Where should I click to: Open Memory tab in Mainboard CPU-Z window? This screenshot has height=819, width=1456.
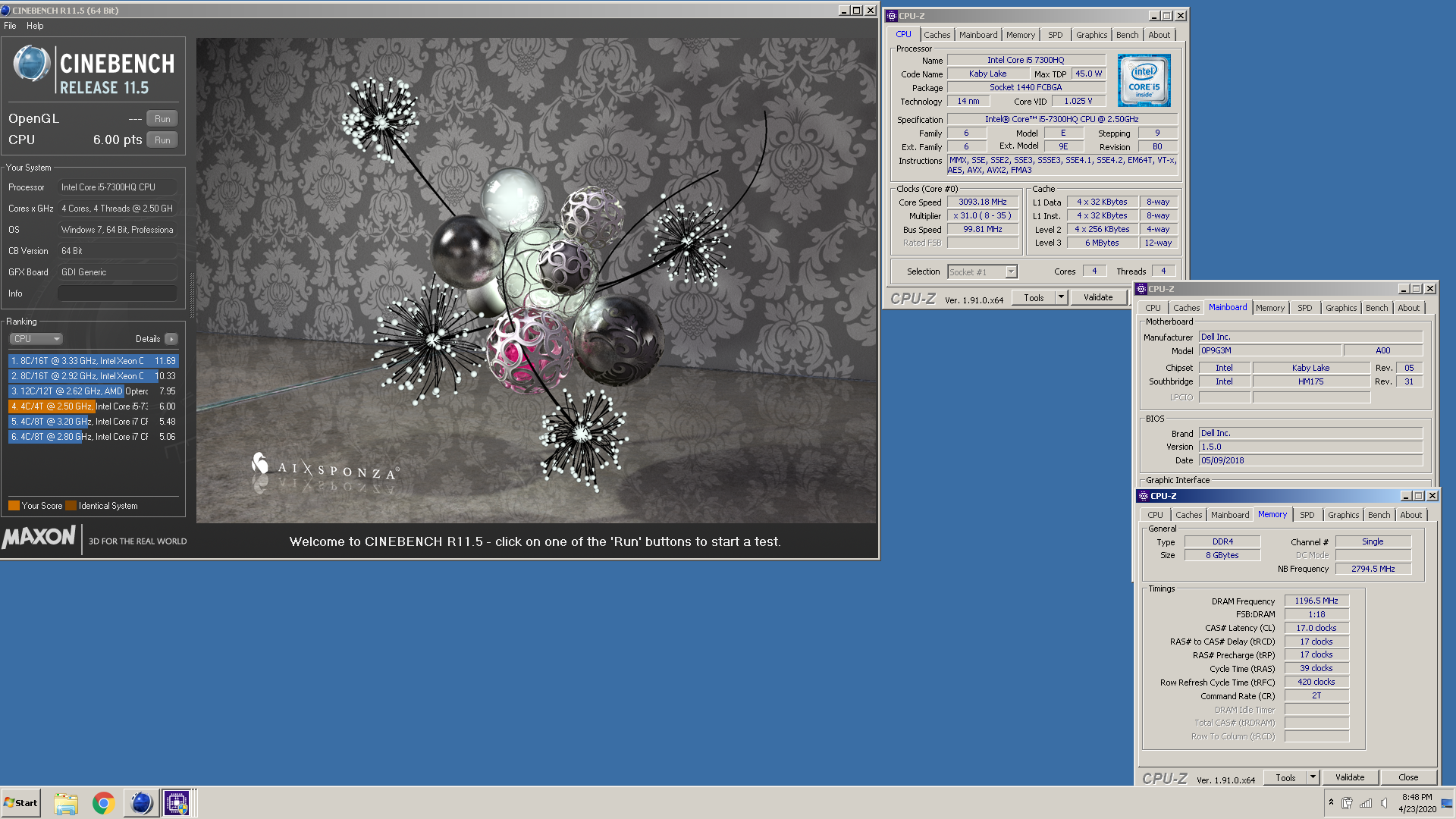tap(1269, 308)
